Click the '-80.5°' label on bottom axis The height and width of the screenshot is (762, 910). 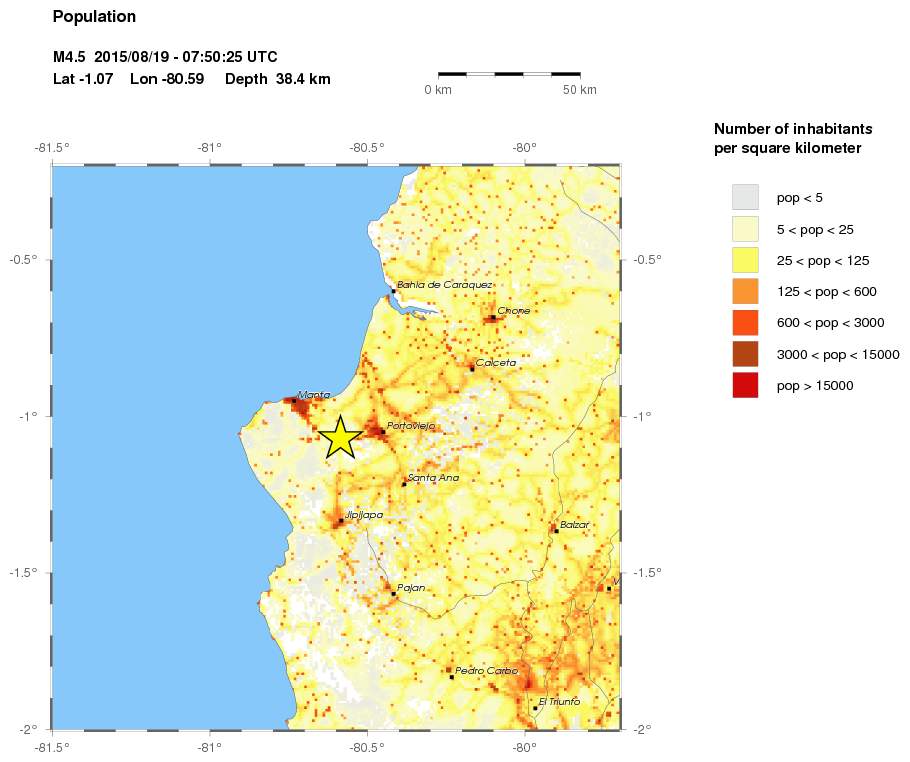[367, 747]
